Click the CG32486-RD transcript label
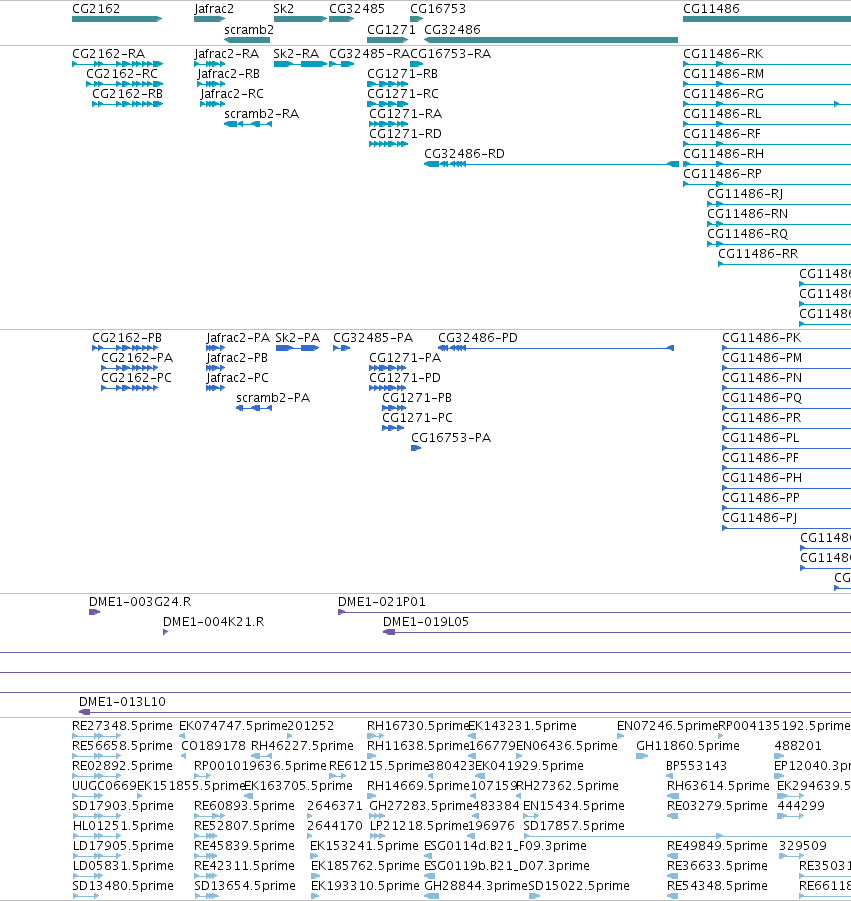The image size is (851, 901). tap(464, 153)
